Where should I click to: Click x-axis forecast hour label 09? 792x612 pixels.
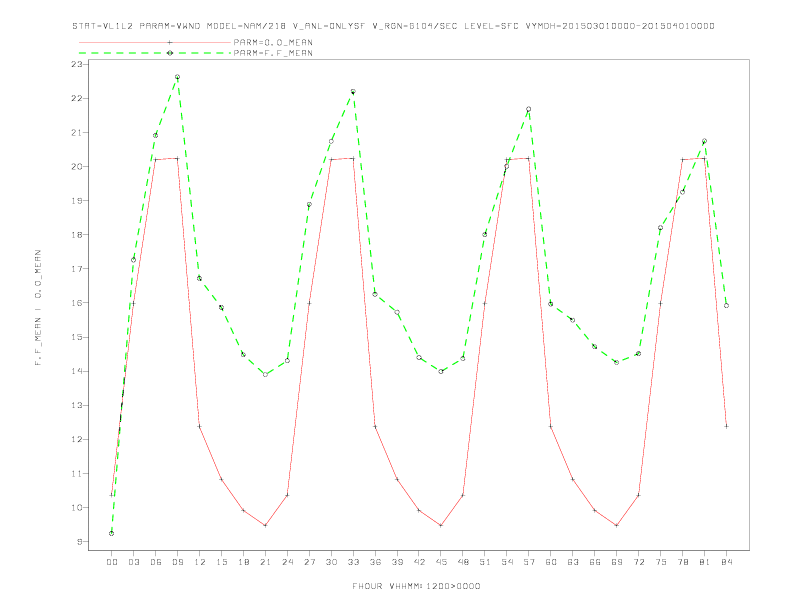tap(177, 562)
